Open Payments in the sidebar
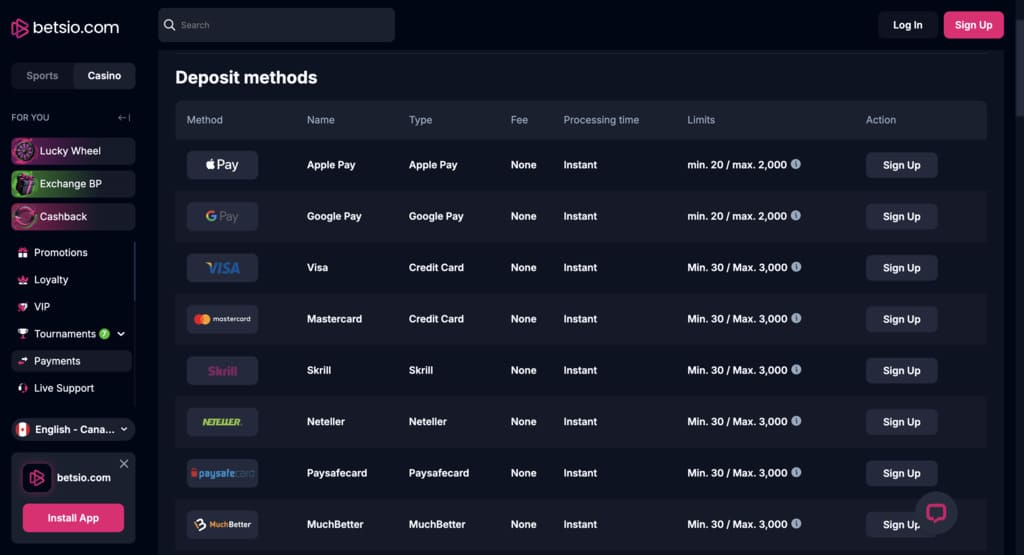Screen dimensions: 1024x555 [72, 361]
